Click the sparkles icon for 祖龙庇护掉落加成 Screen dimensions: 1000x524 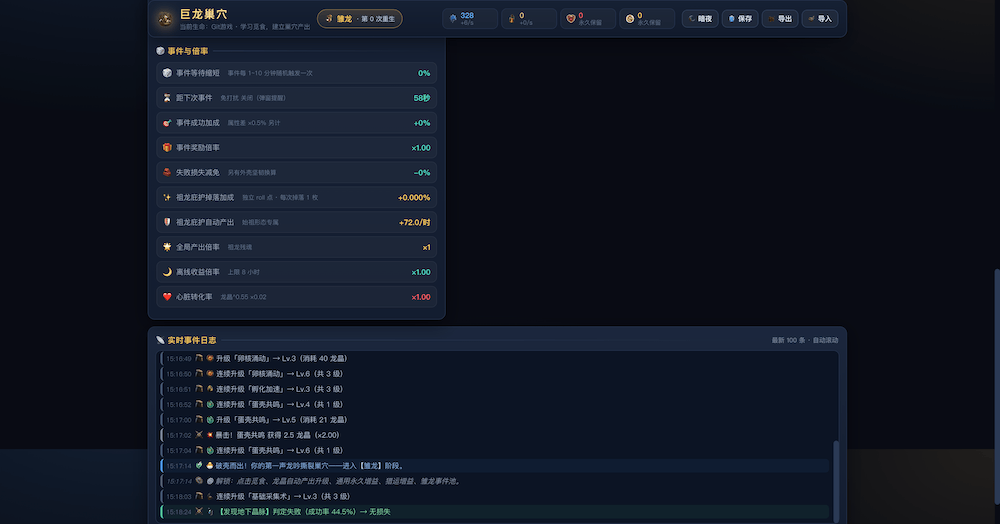point(167,197)
